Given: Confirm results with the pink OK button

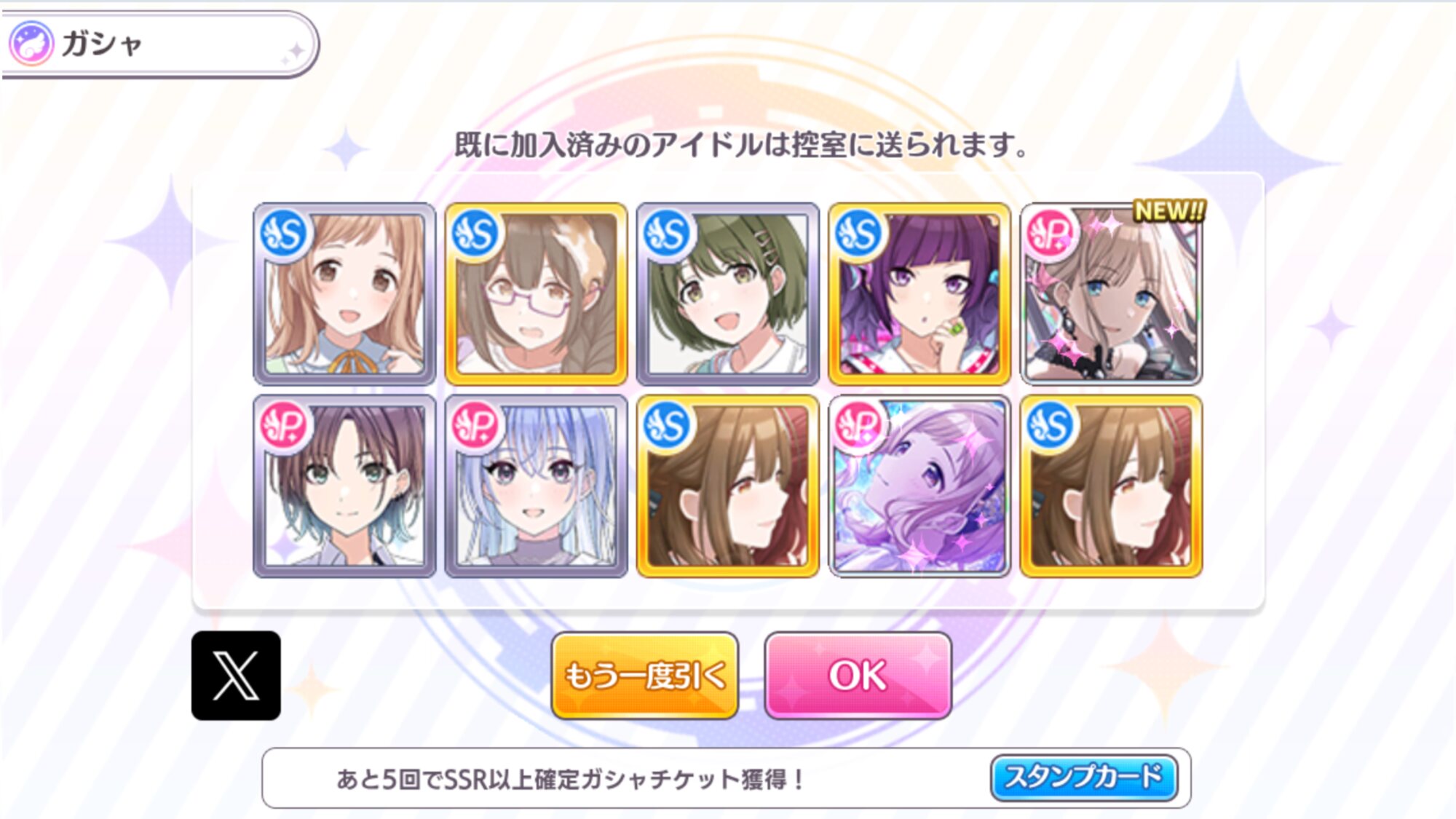Looking at the screenshot, I should pyautogui.click(x=858, y=675).
